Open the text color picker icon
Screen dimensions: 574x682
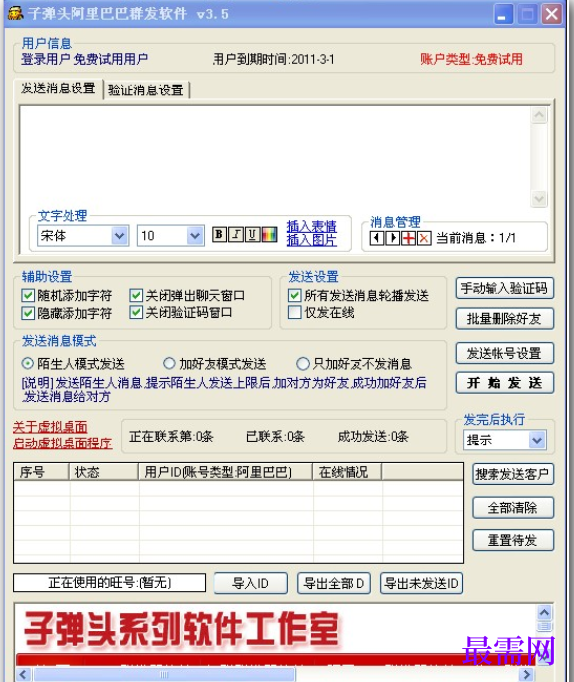pos(269,235)
